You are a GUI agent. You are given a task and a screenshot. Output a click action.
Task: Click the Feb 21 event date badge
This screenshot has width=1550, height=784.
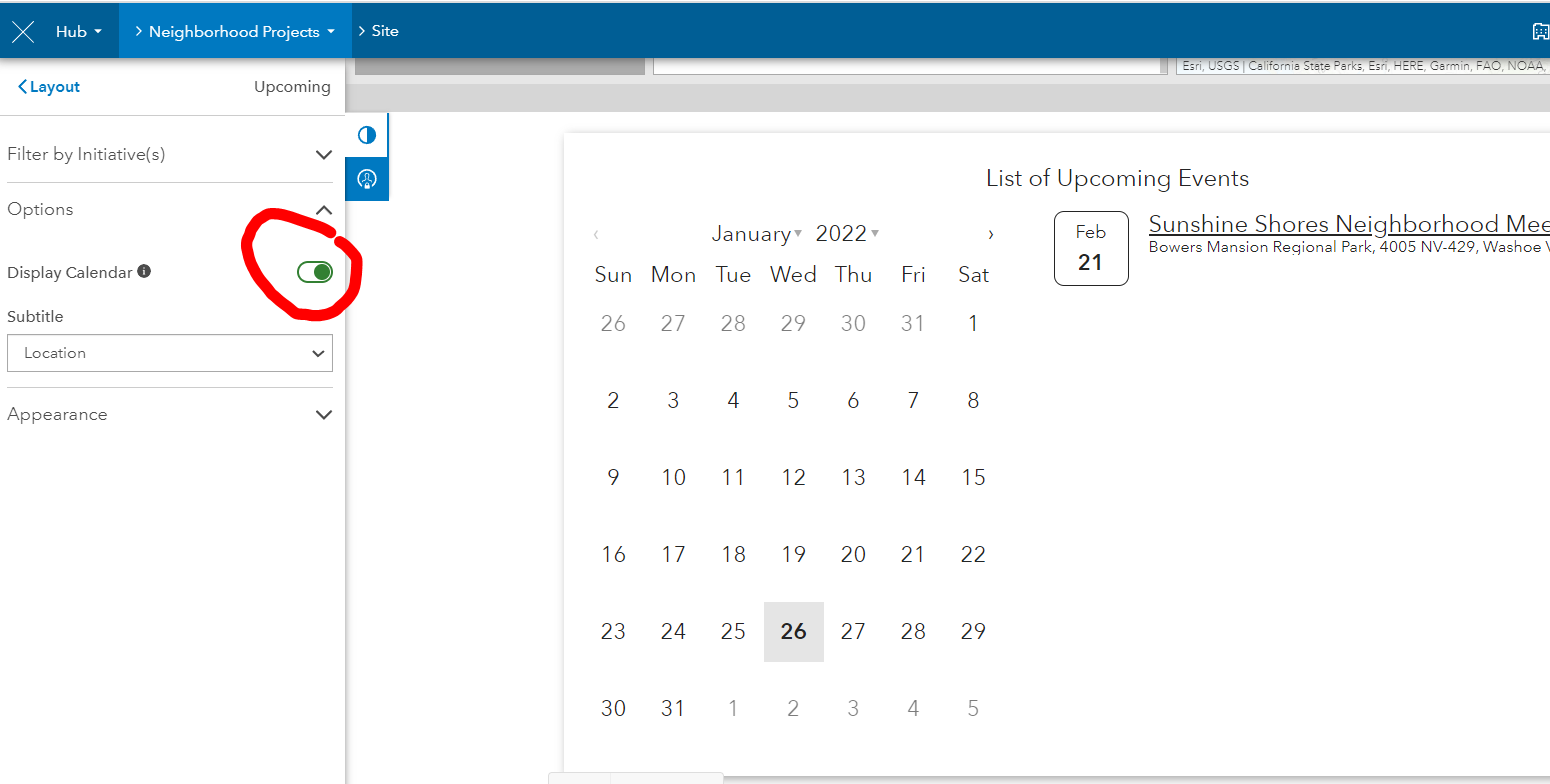[x=1091, y=248]
